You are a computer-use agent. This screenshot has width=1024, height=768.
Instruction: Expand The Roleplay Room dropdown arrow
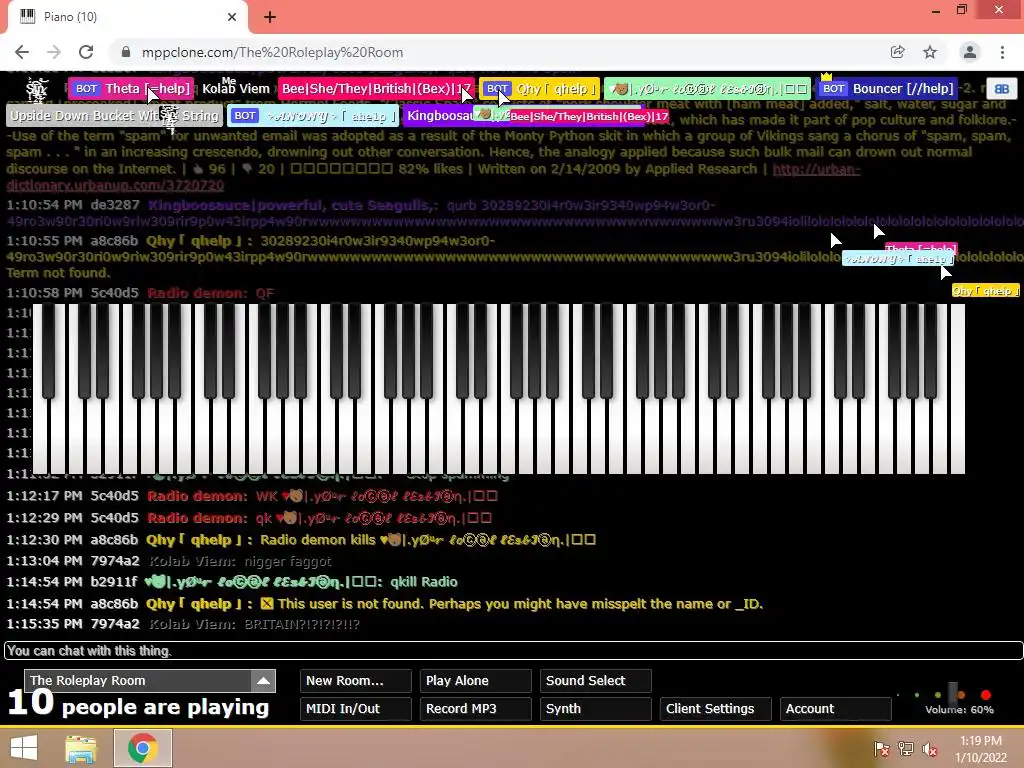(263, 680)
